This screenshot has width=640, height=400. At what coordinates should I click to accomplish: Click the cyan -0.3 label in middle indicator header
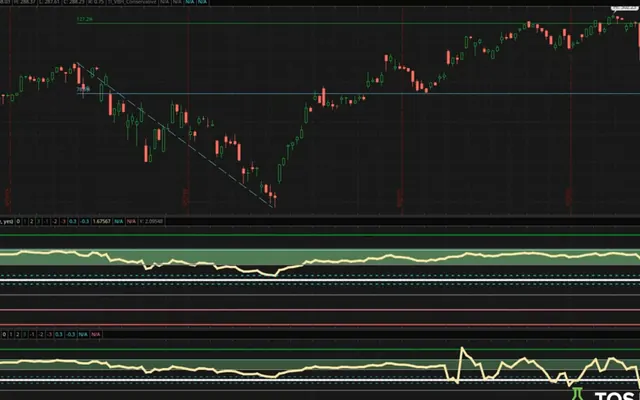[84, 221]
